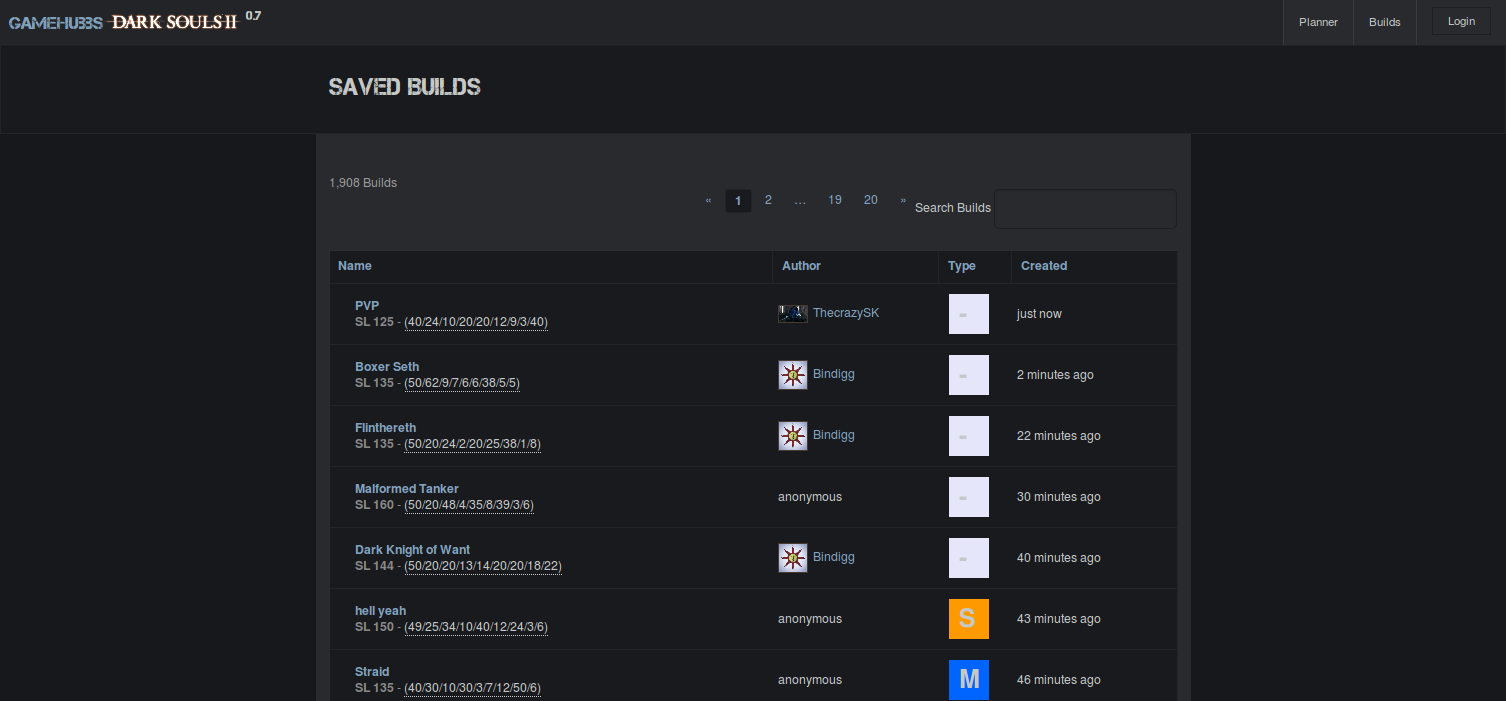Click the '30 minutes ago' timestamp
1506x701 pixels.
click(x=1059, y=497)
